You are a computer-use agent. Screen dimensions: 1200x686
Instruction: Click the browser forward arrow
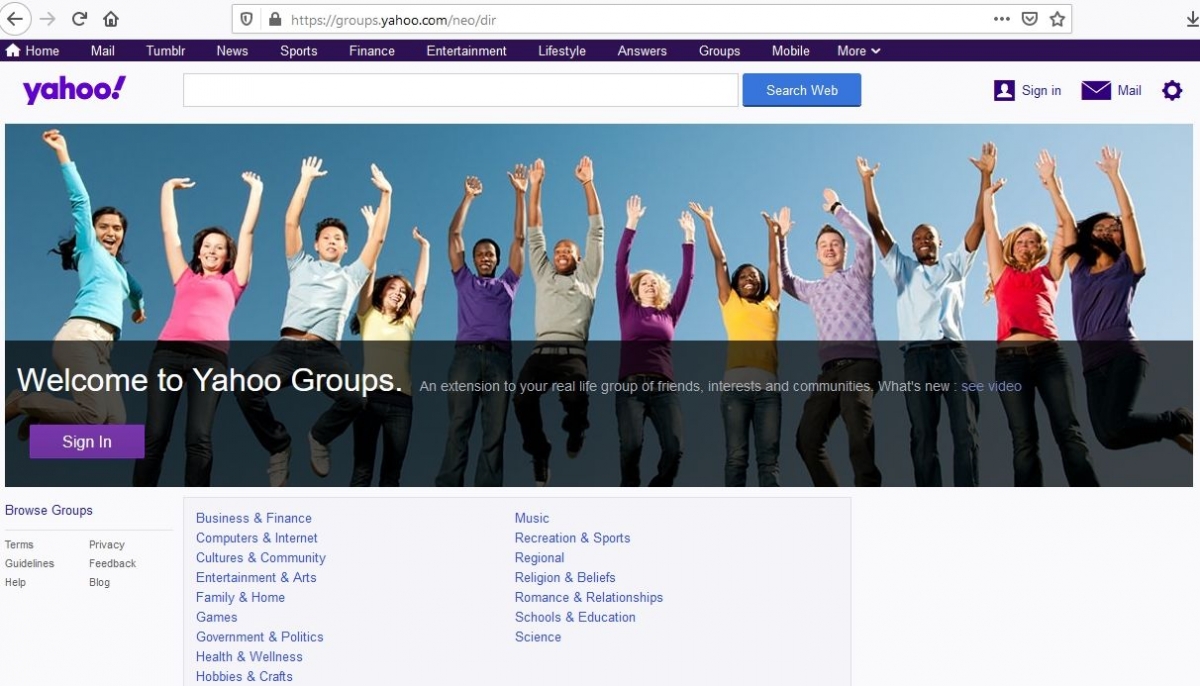point(47,19)
